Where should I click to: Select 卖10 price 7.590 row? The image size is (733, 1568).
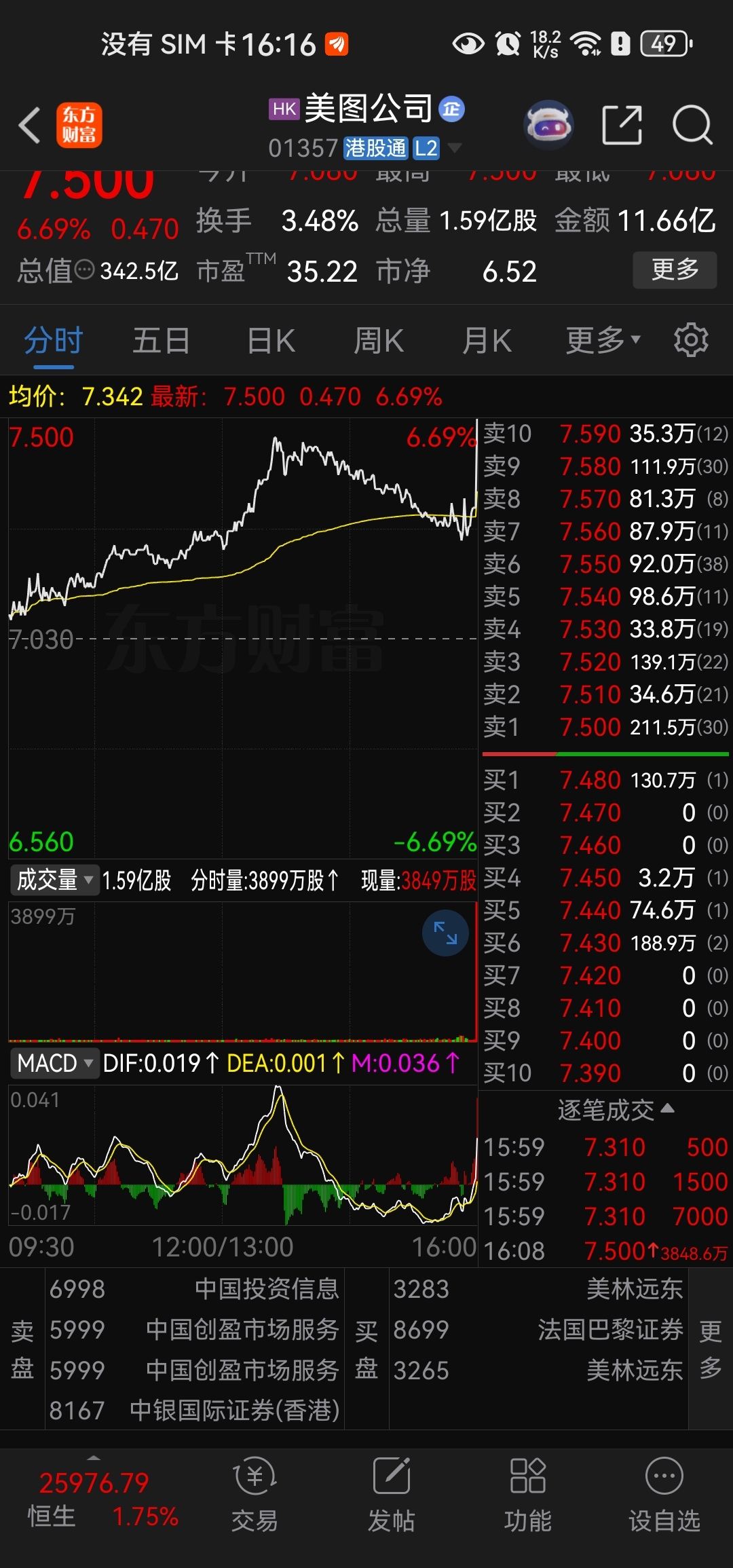coord(605,434)
